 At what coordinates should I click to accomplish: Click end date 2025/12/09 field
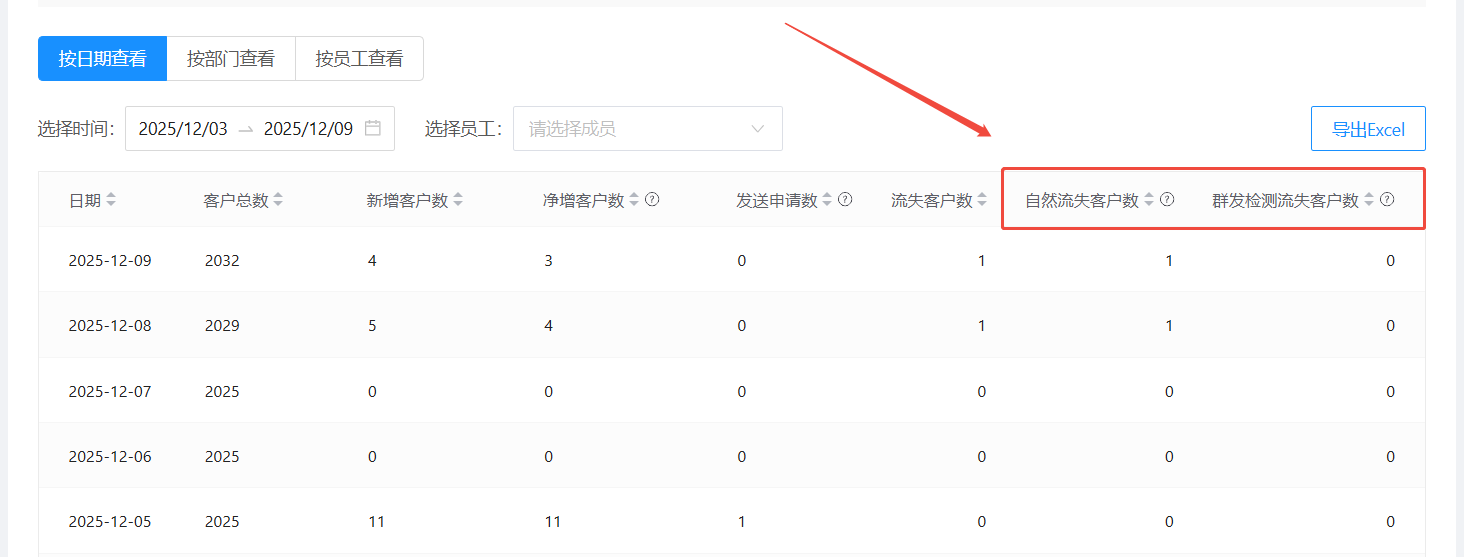tap(308, 129)
